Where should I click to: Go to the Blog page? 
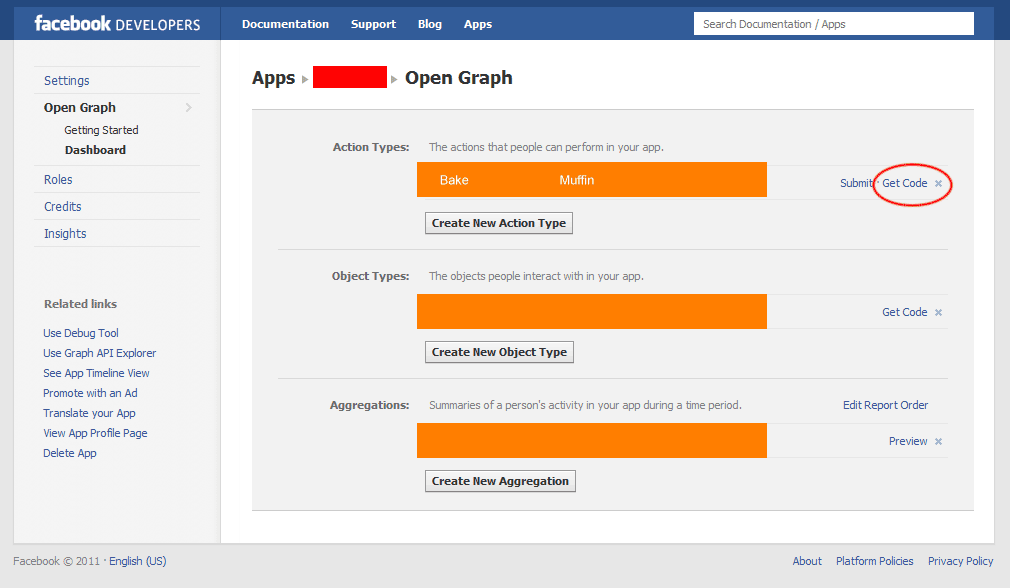click(x=430, y=24)
